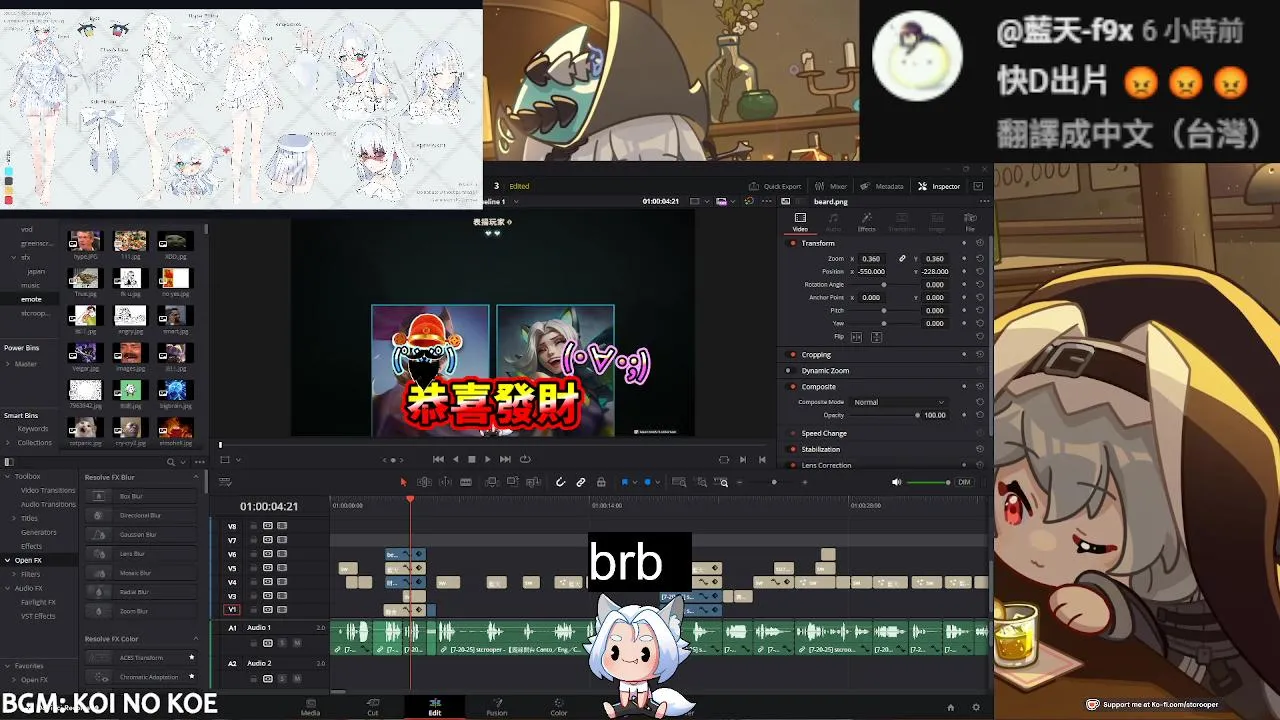
Task: Toggle the Linked Selection chain icon
Action: click(580, 482)
